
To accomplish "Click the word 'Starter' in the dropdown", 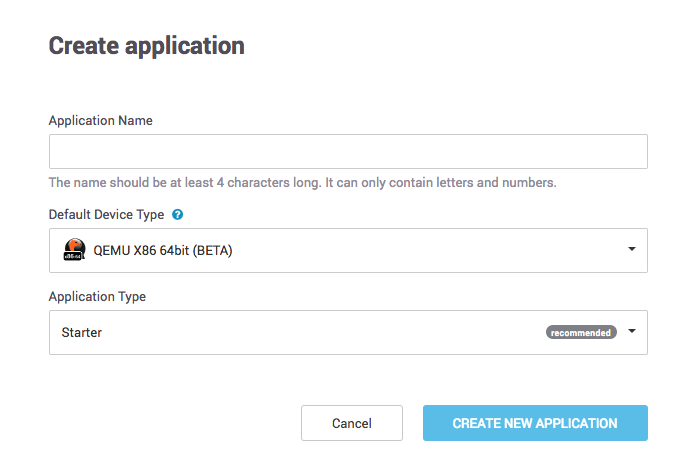I will coord(82,332).
